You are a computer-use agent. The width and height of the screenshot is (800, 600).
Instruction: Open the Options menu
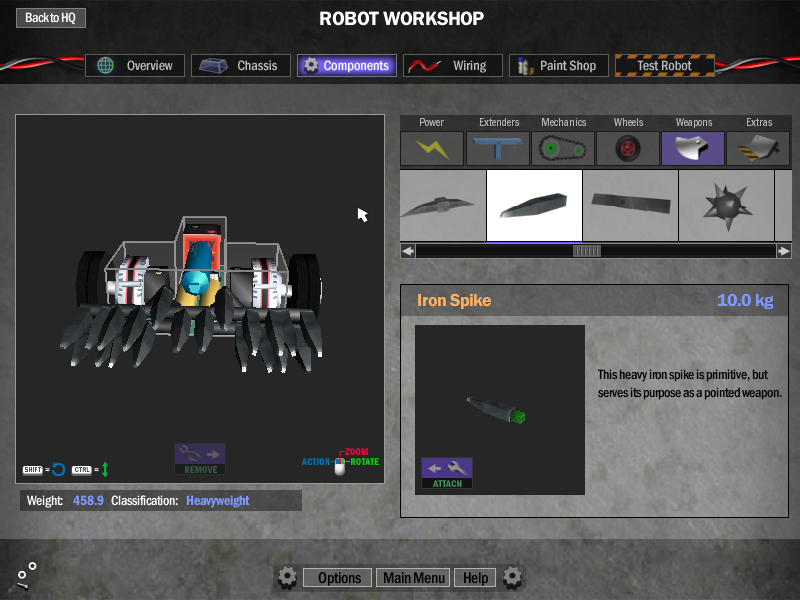point(339,578)
